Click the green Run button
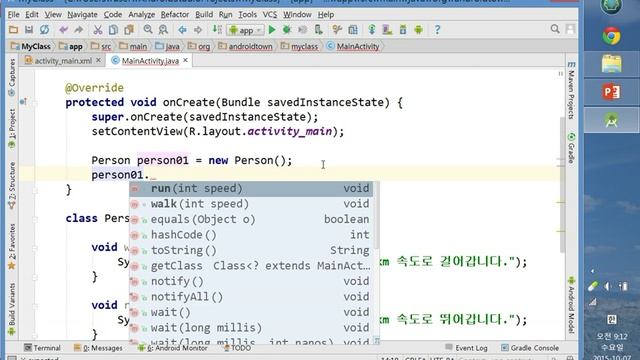640x360 pixels. (272, 30)
